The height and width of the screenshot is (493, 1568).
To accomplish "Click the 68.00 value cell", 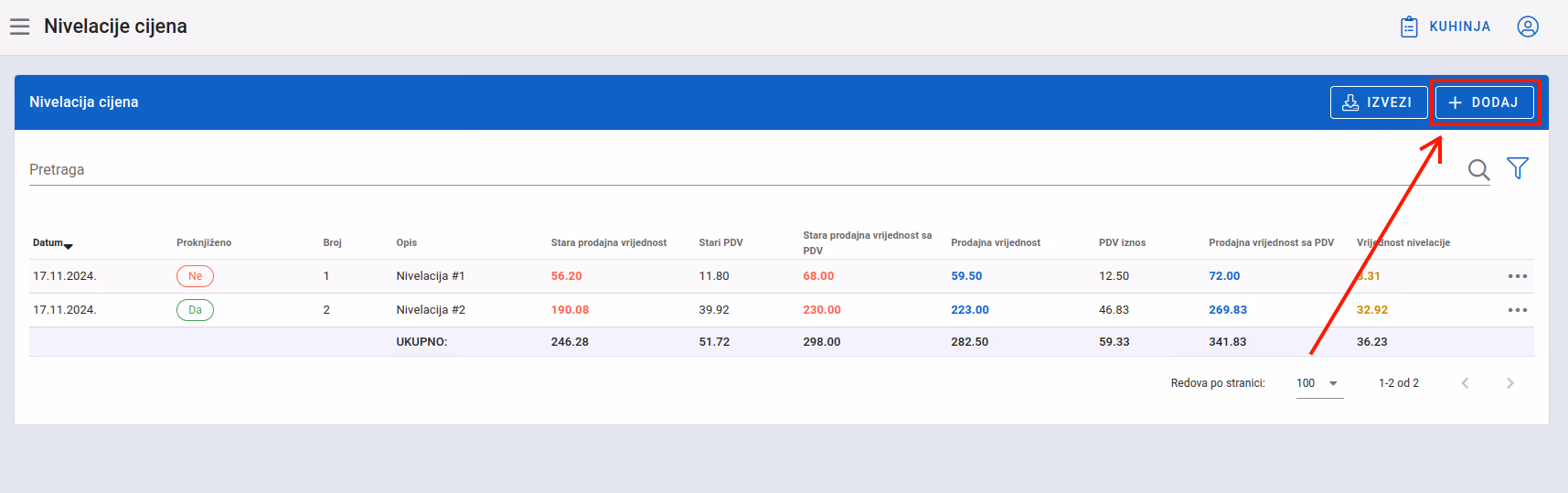I will 818,276.
